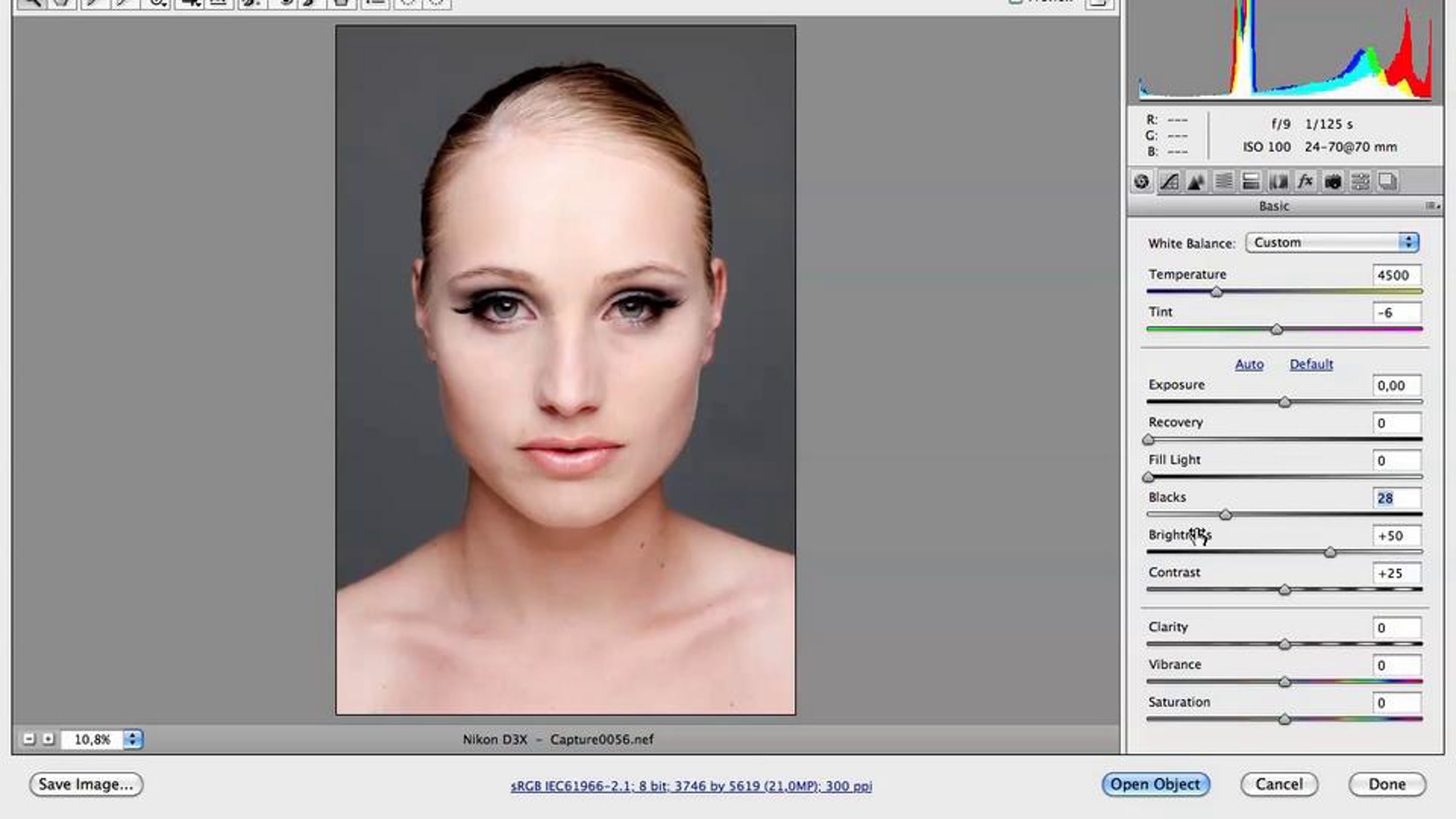Open the White Balance Custom dropdown
The image size is (1456, 819).
pyautogui.click(x=1332, y=243)
